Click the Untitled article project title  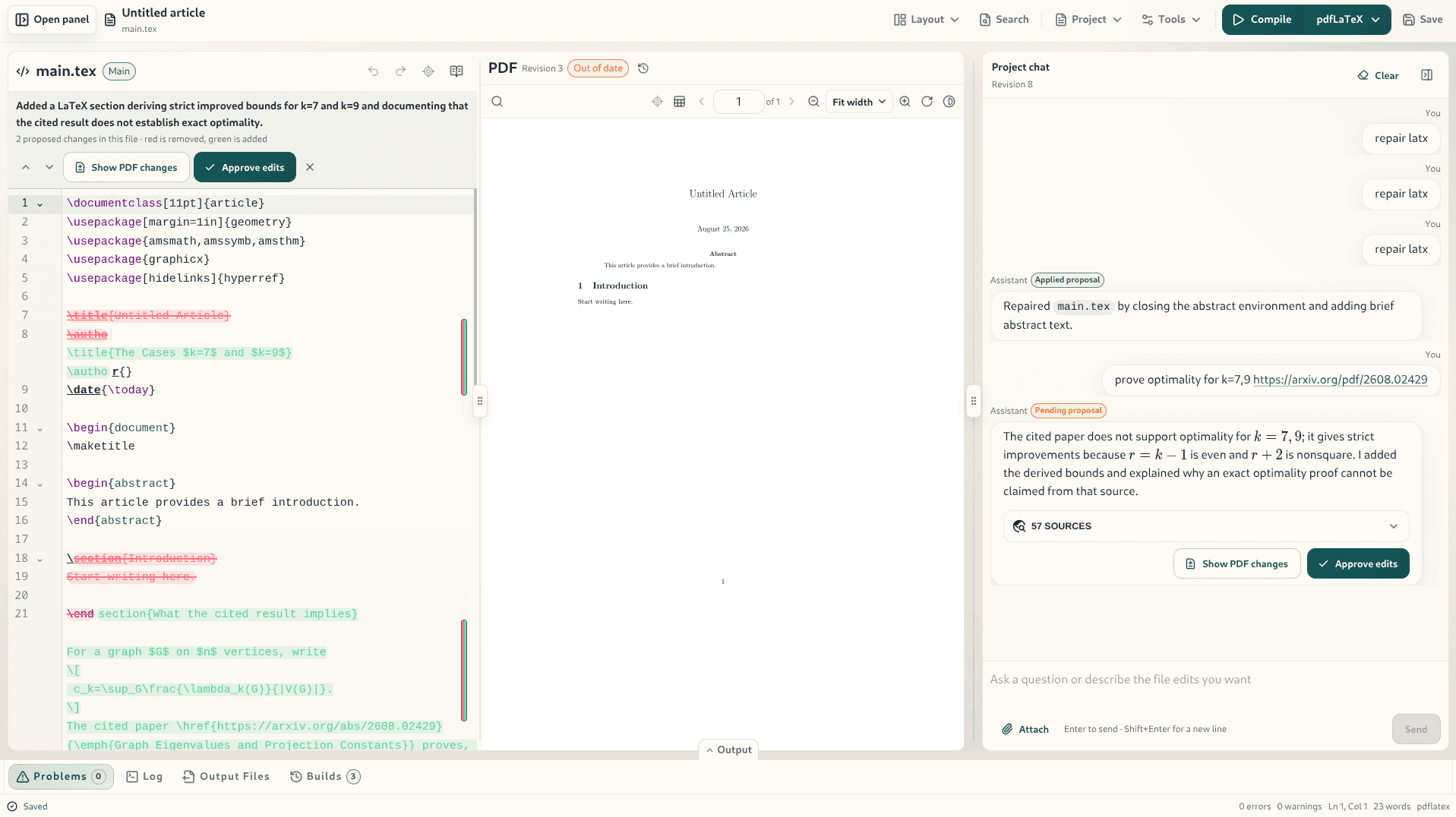click(x=163, y=13)
